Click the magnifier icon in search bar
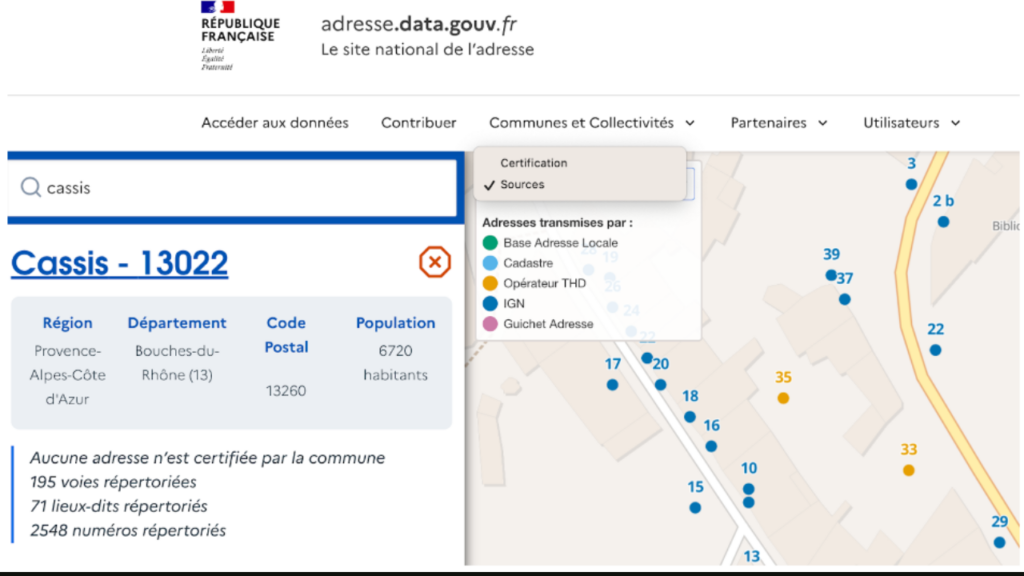Screen dimensions: 1024x576 click(30, 187)
